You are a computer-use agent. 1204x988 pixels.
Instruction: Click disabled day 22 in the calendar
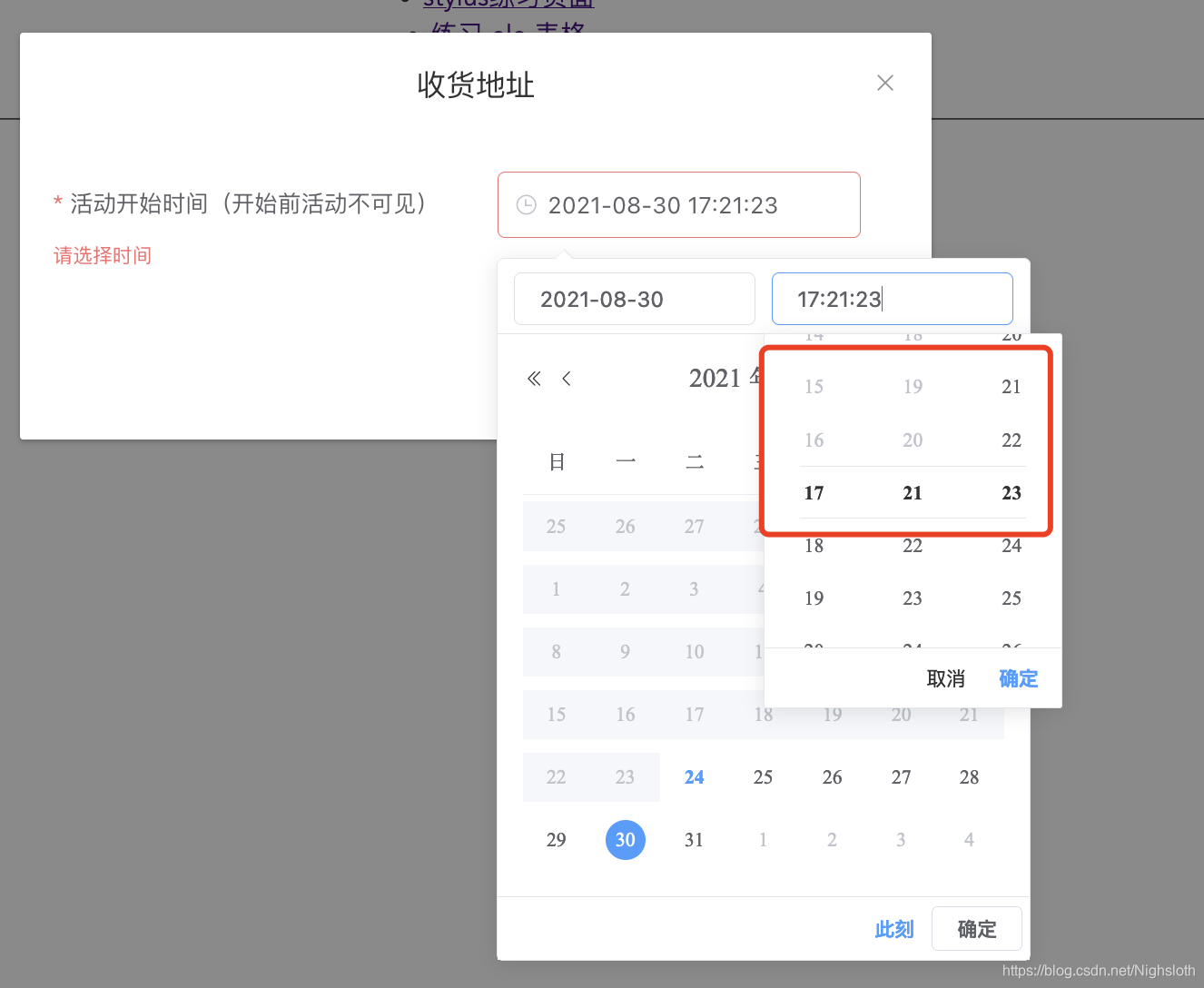point(557,777)
